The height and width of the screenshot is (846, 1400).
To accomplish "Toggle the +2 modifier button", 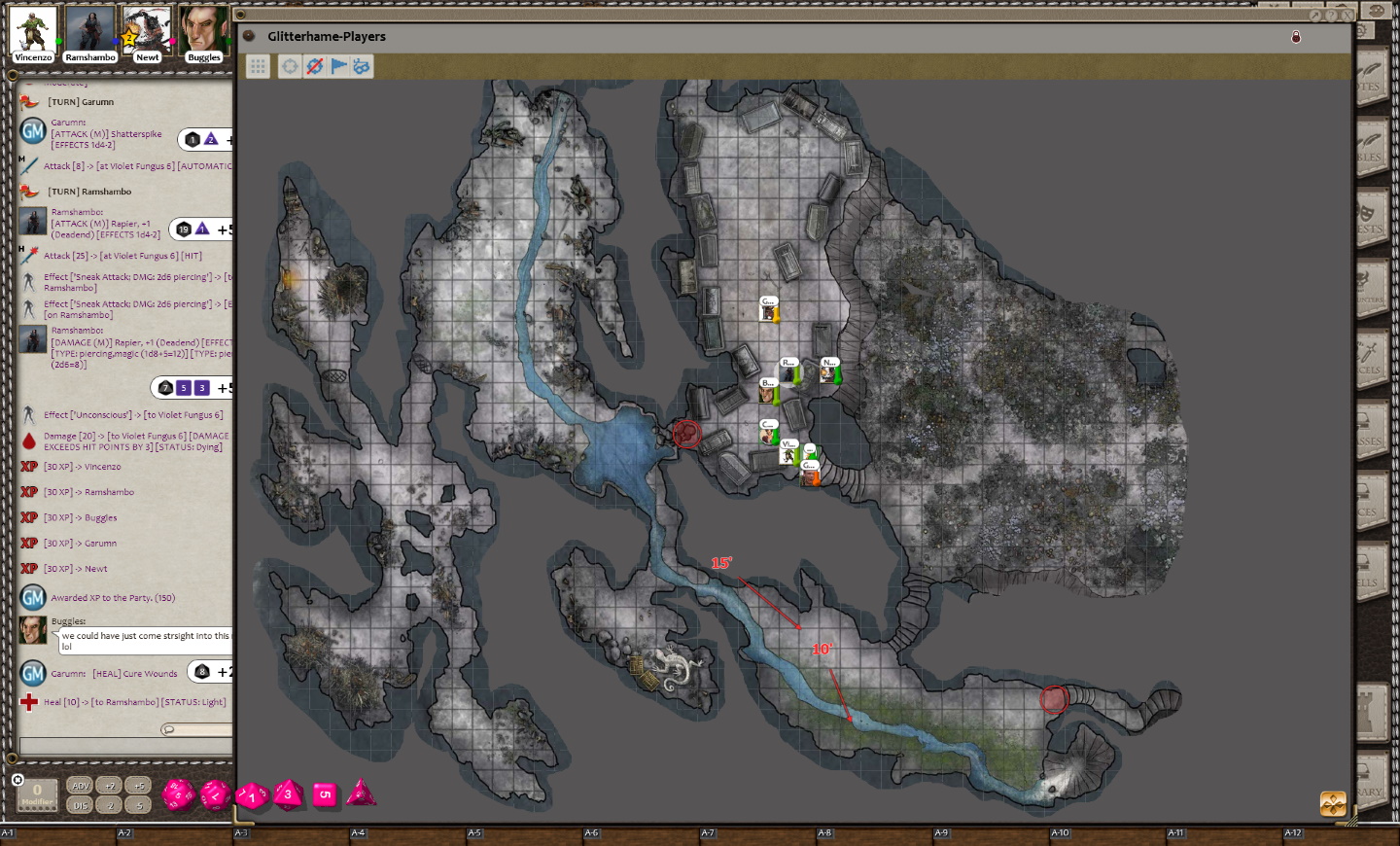I will 111,786.
